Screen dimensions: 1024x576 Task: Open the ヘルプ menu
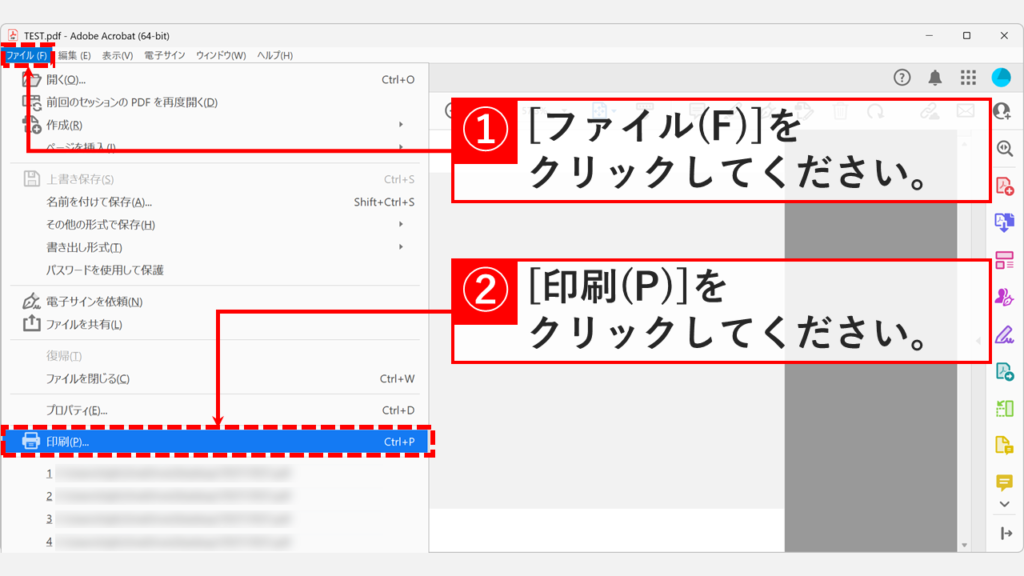click(276, 56)
